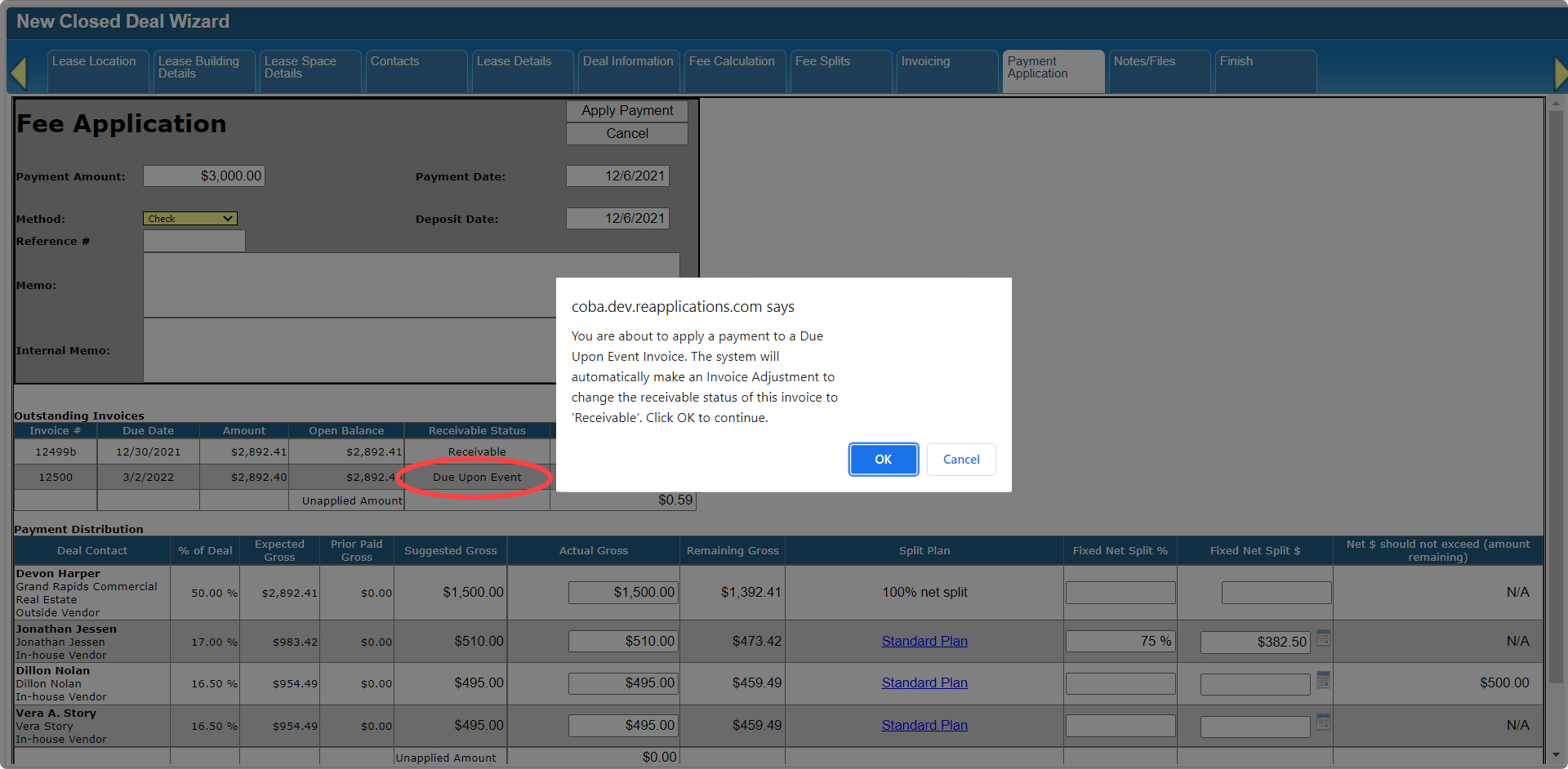Open calculator icon in Jonathan Jessen row
The width and height of the screenshot is (1568, 769).
point(1323,638)
